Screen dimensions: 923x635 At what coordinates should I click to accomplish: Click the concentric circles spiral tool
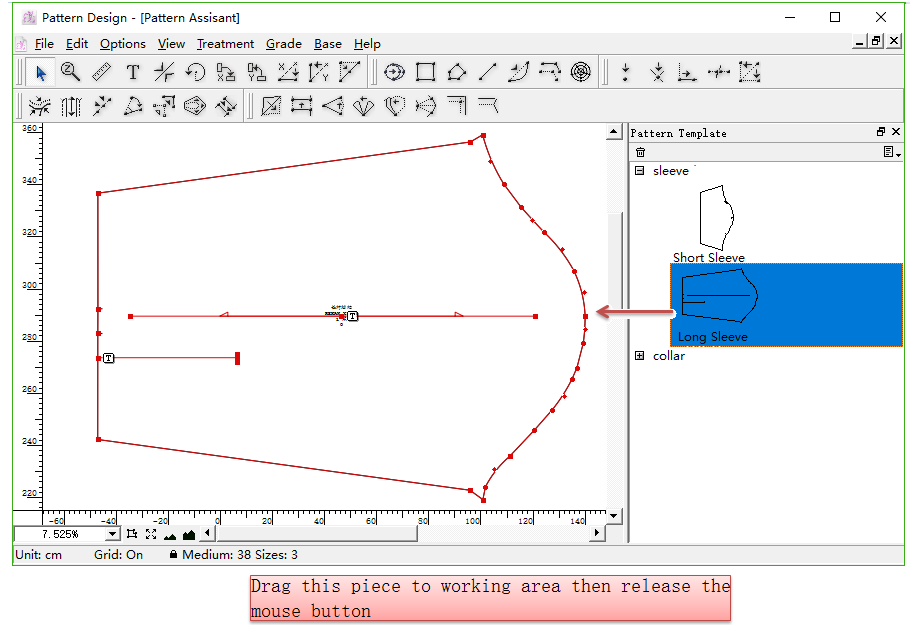[580, 72]
